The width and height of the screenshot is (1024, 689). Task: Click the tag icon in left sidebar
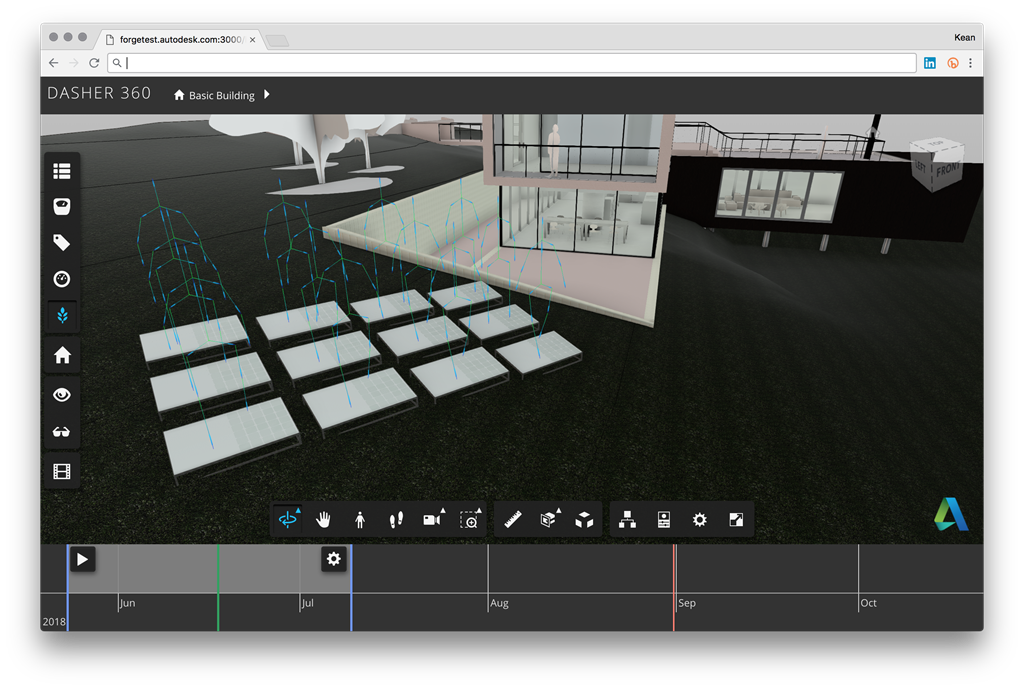[x=62, y=243]
